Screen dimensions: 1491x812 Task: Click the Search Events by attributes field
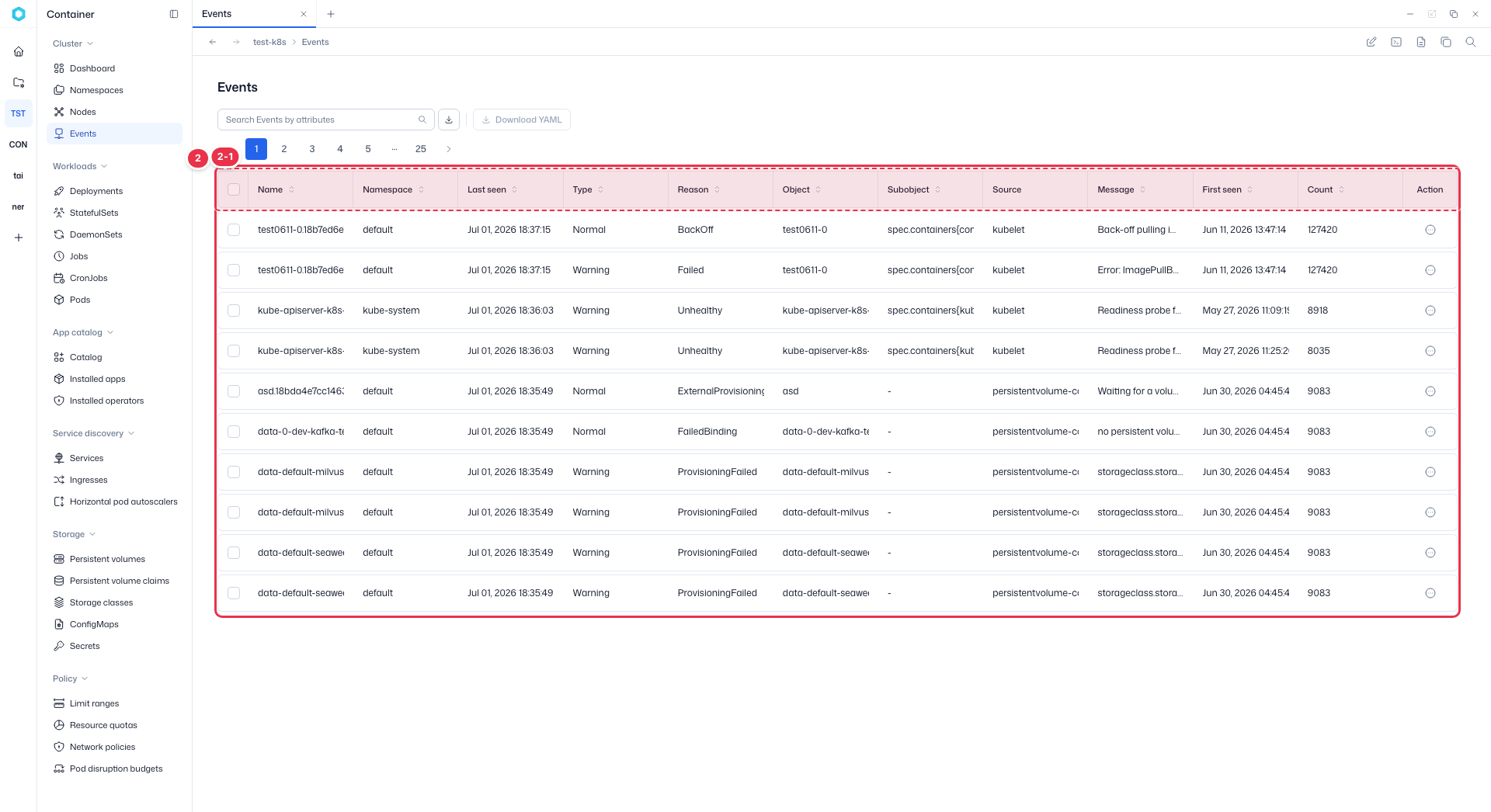[x=325, y=120]
